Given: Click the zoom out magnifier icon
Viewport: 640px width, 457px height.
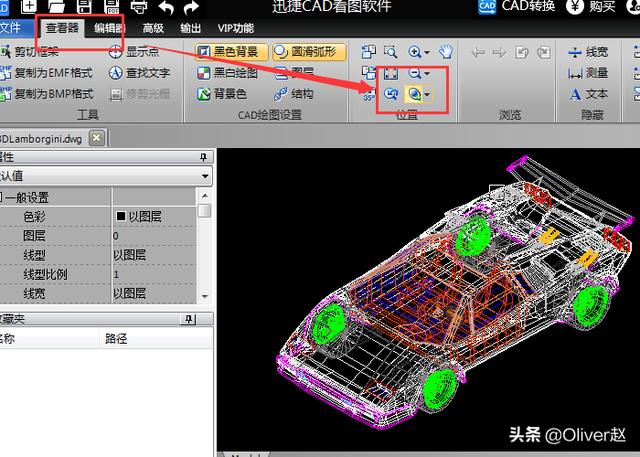Looking at the screenshot, I should (x=414, y=73).
